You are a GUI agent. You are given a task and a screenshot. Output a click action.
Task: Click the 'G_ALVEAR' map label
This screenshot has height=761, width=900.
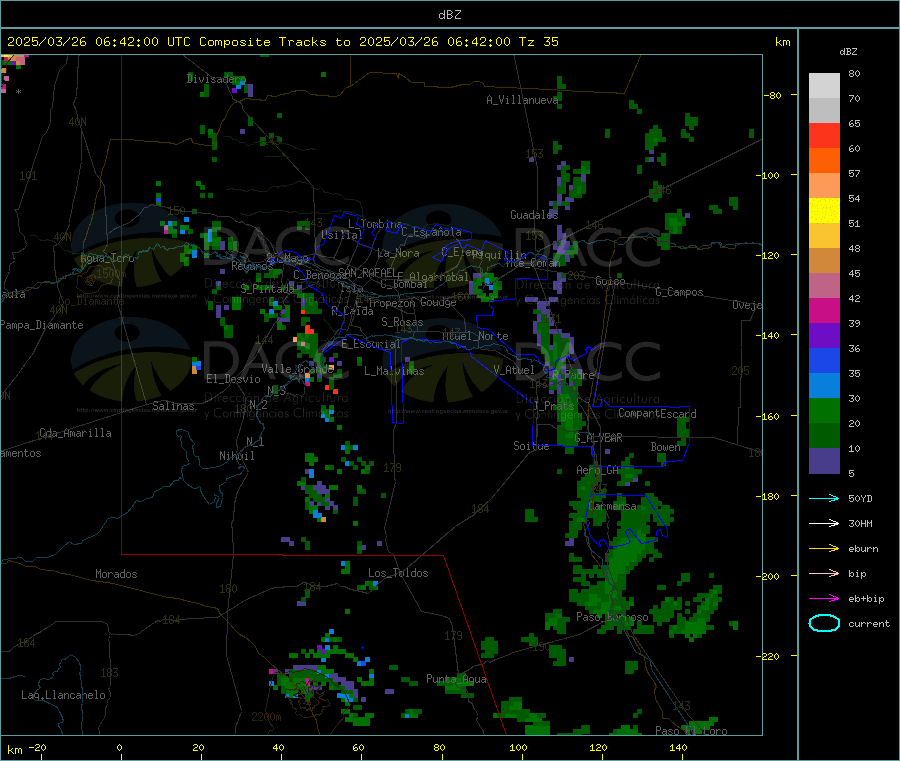(x=598, y=438)
